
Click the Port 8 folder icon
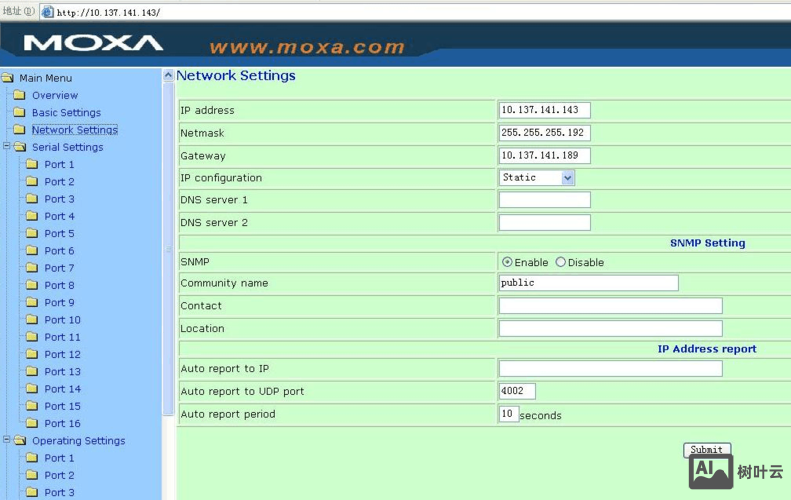tap(32, 285)
